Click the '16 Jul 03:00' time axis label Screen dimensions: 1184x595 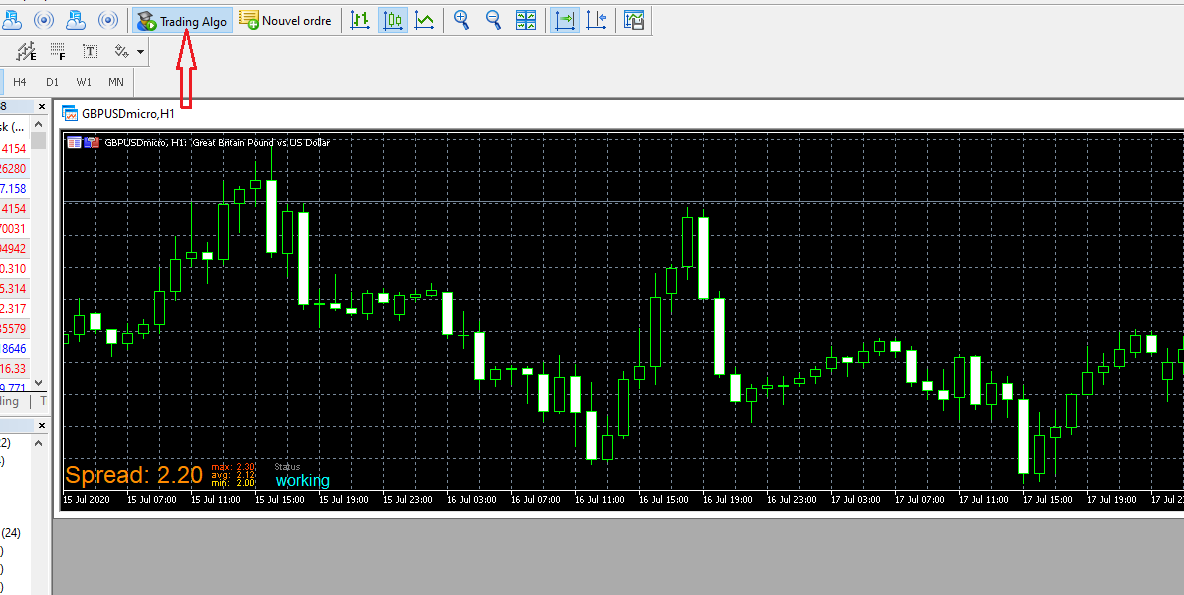472,500
